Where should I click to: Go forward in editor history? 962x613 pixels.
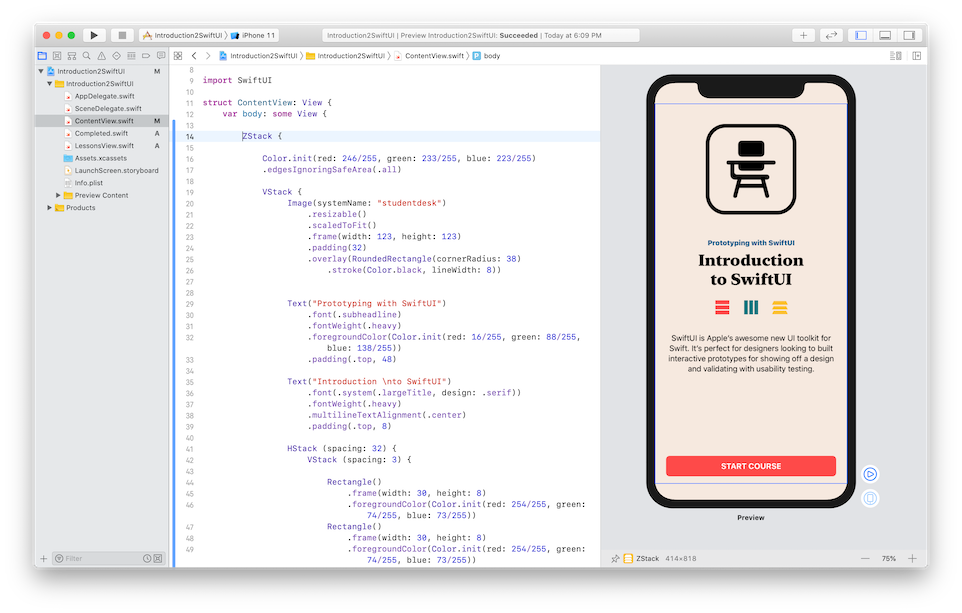208,56
